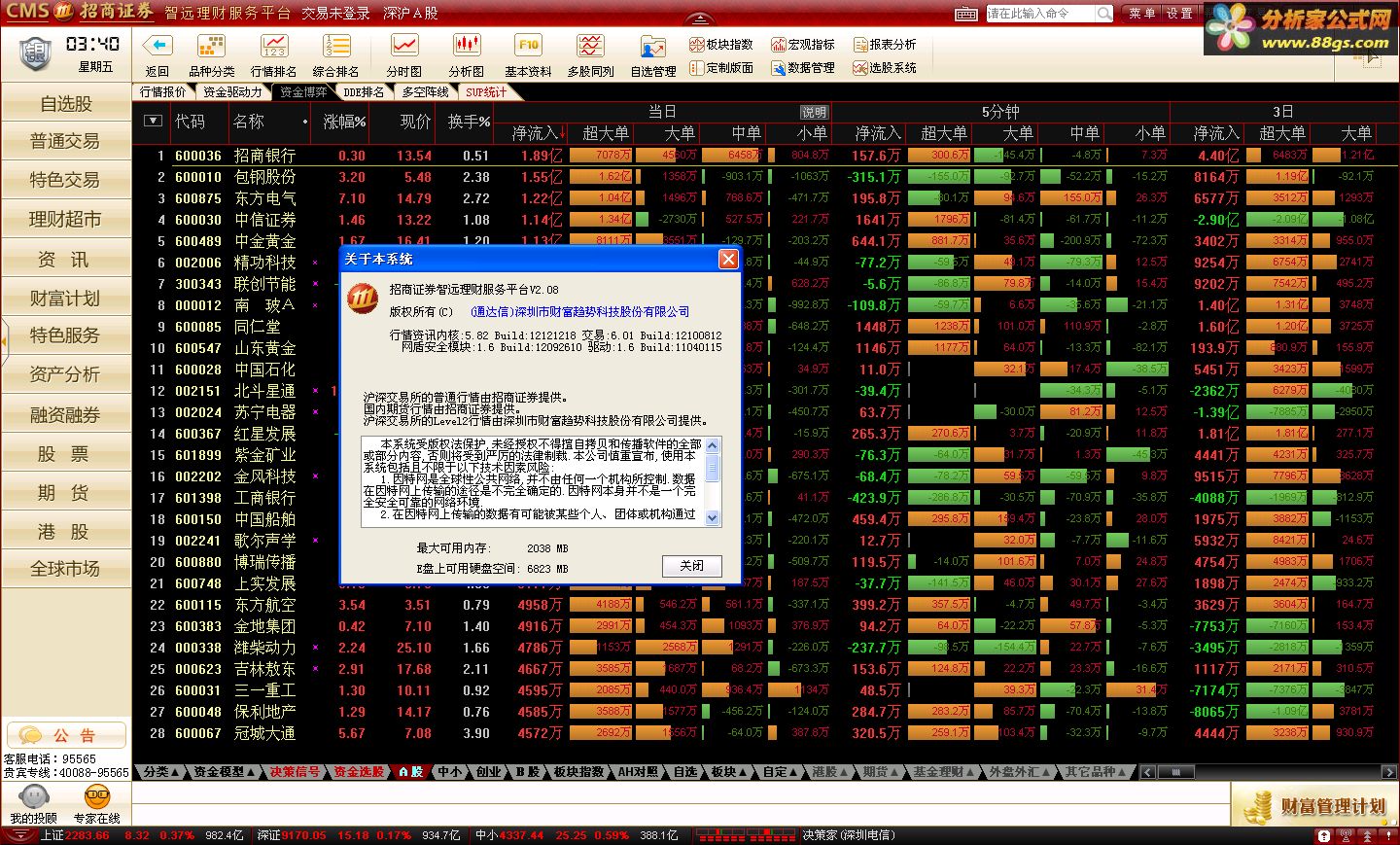Open 宏观指标 macro indicators tool
1400x845 pixels.
point(803,45)
